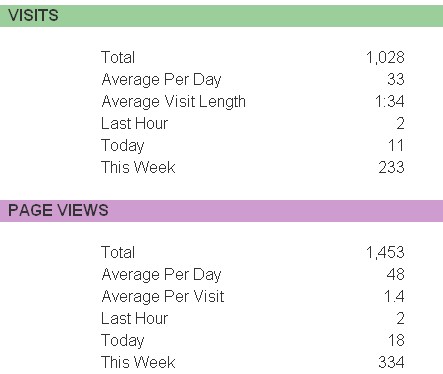Select the Average Visit Length label
The width and height of the screenshot is (443, 374).
(174, 102)
